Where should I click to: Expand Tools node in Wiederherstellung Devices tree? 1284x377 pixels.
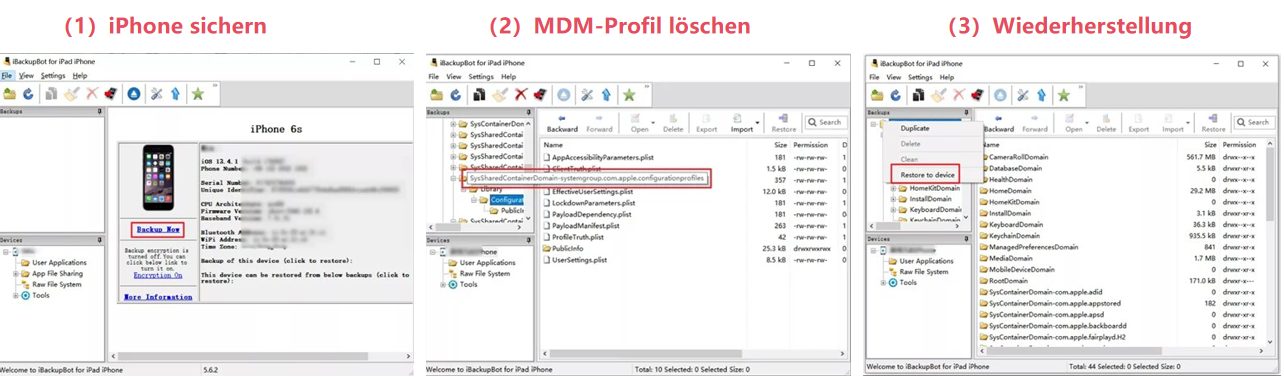point(883,283)
